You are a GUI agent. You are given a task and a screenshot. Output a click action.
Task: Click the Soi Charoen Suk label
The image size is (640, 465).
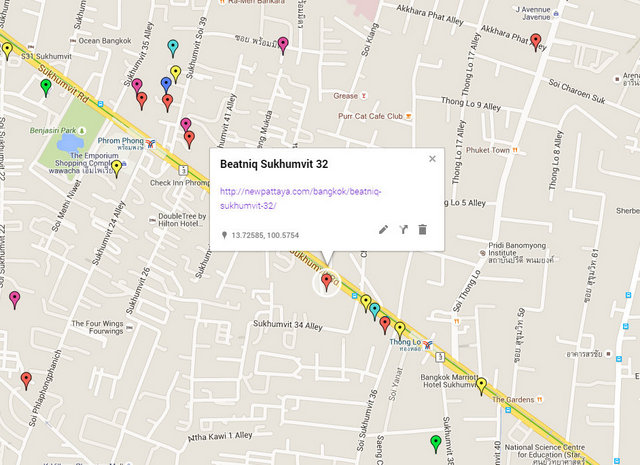(577, 91)
